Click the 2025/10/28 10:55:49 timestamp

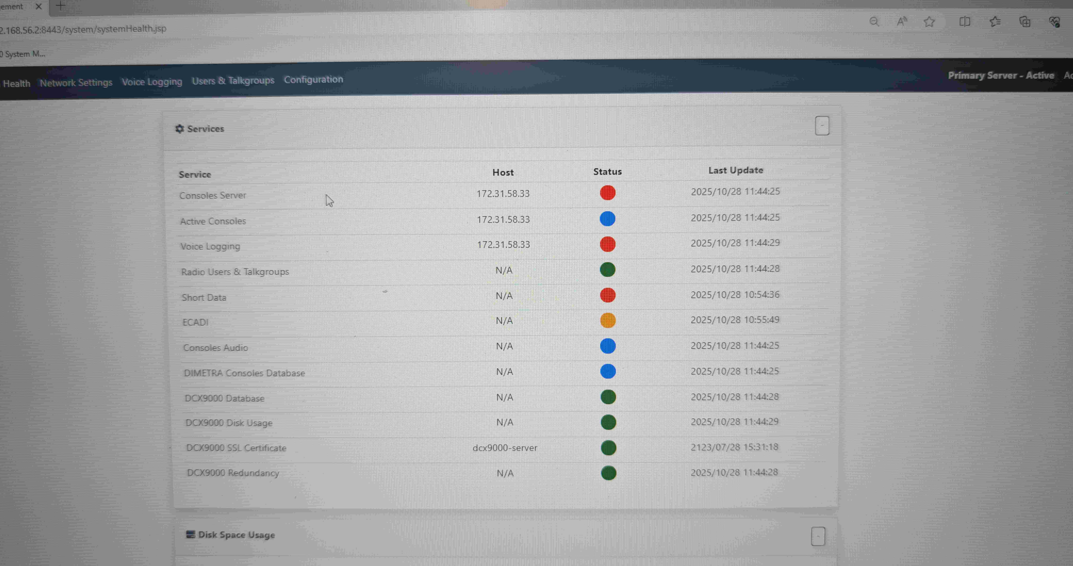point(735,320)
